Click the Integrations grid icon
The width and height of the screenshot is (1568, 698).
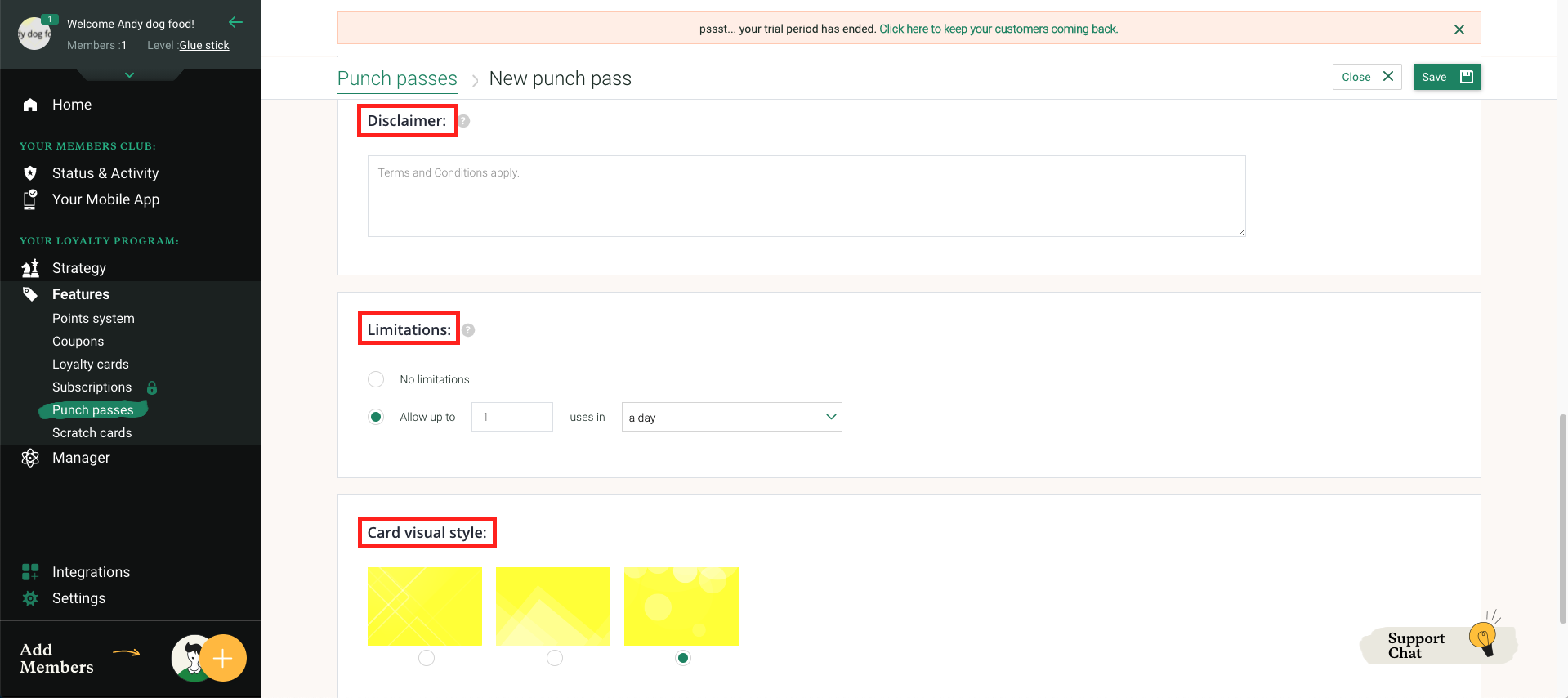(30, 572)
